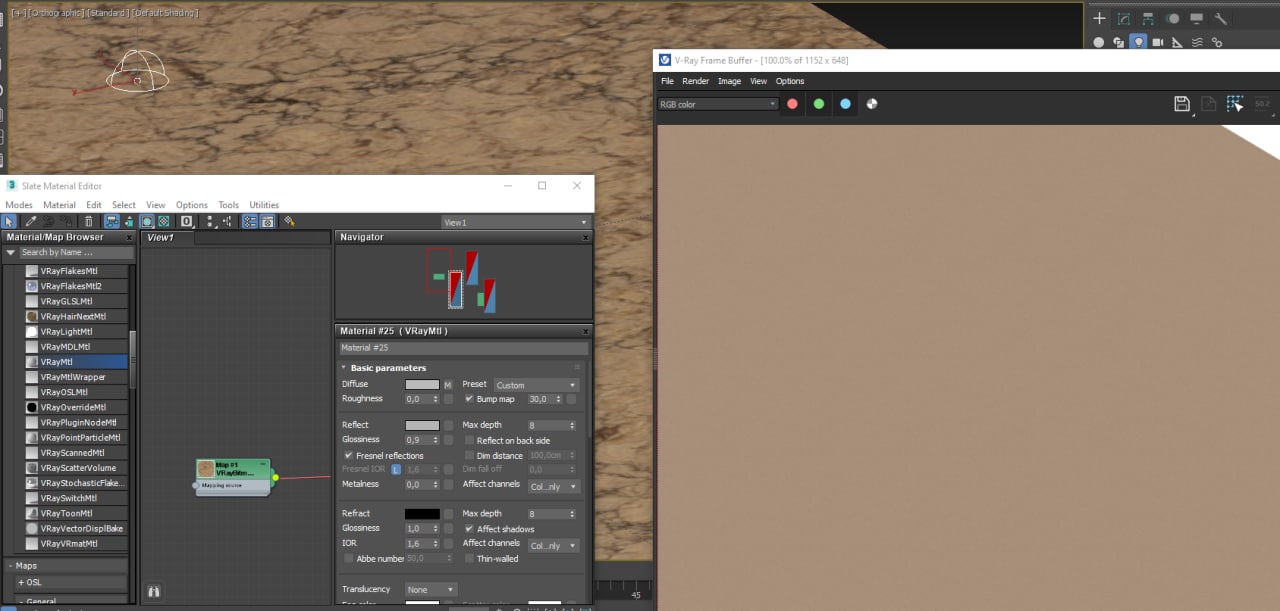Click the Diffuse color swatch
1280x611 pixels.
422,385
